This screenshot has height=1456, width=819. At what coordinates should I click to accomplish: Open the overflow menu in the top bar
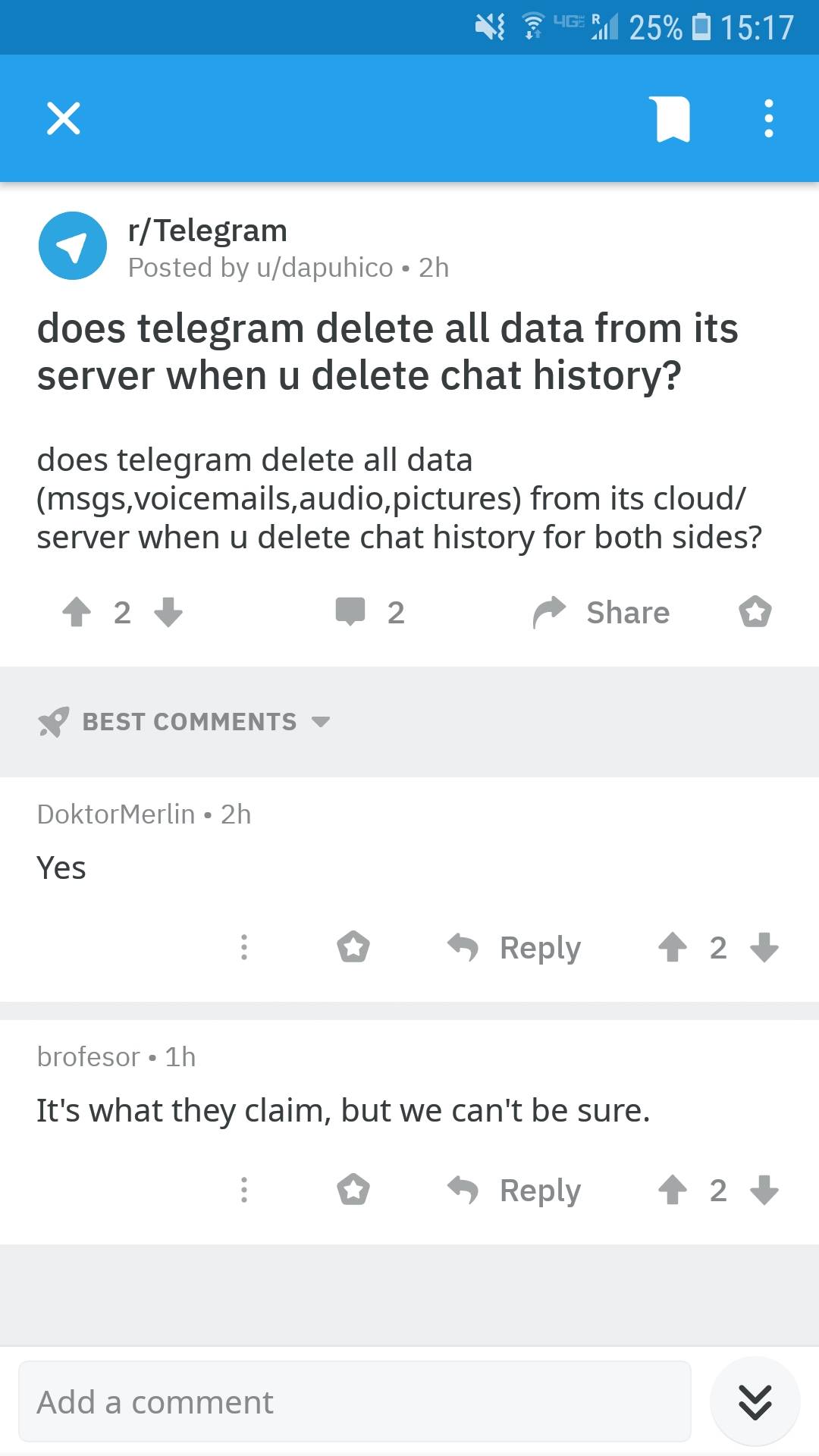(x=768, y=118)
